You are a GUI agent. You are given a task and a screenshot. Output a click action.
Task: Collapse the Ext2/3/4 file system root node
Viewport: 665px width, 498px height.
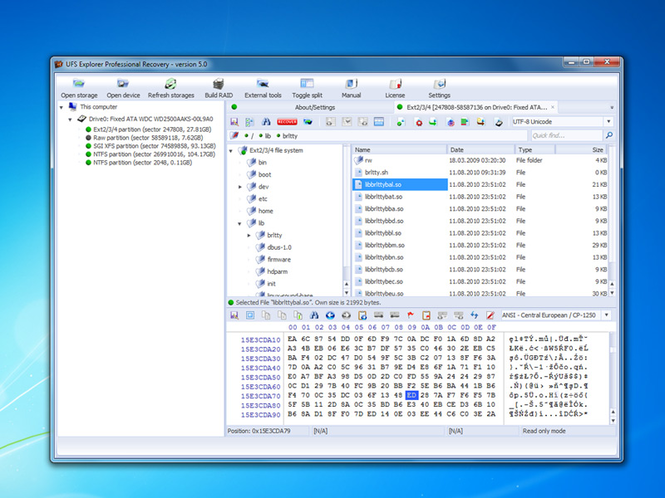point(231,151)
